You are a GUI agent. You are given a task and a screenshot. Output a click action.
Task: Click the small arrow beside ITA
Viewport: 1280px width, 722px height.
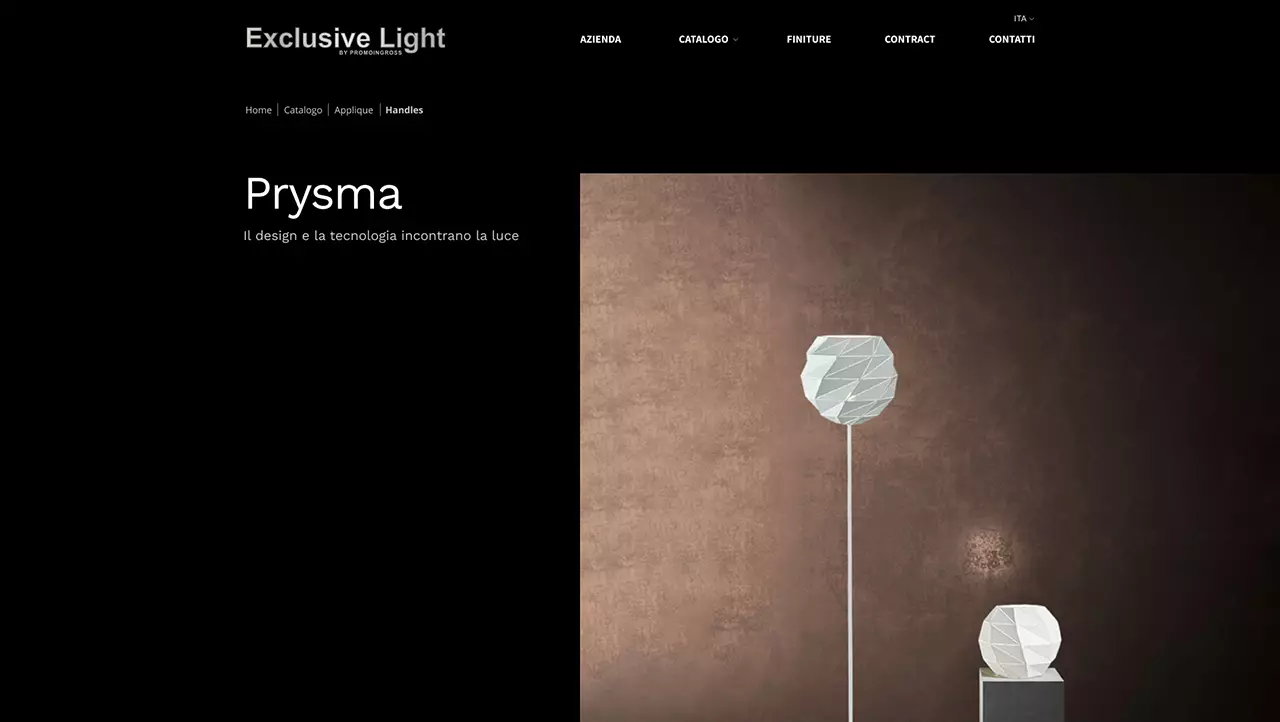click(x=1032, y=19)
